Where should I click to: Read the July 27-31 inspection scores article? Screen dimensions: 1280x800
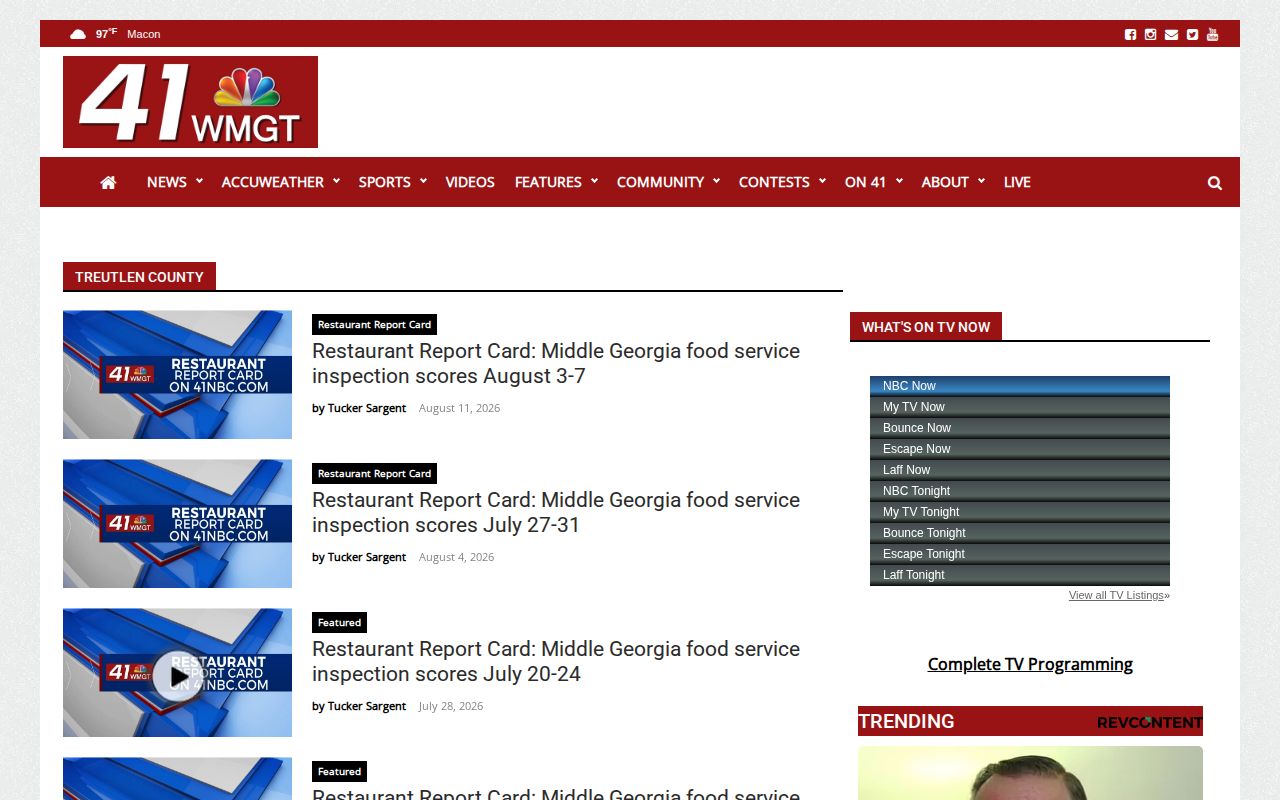tap(556, 513)
